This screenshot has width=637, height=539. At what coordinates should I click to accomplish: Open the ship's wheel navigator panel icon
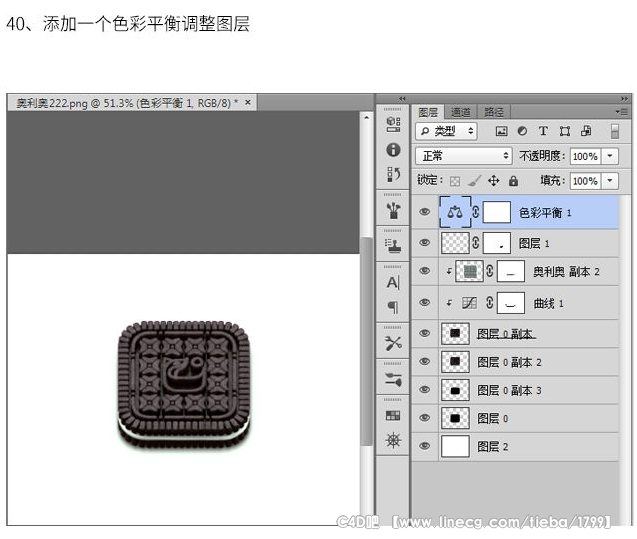393,440
